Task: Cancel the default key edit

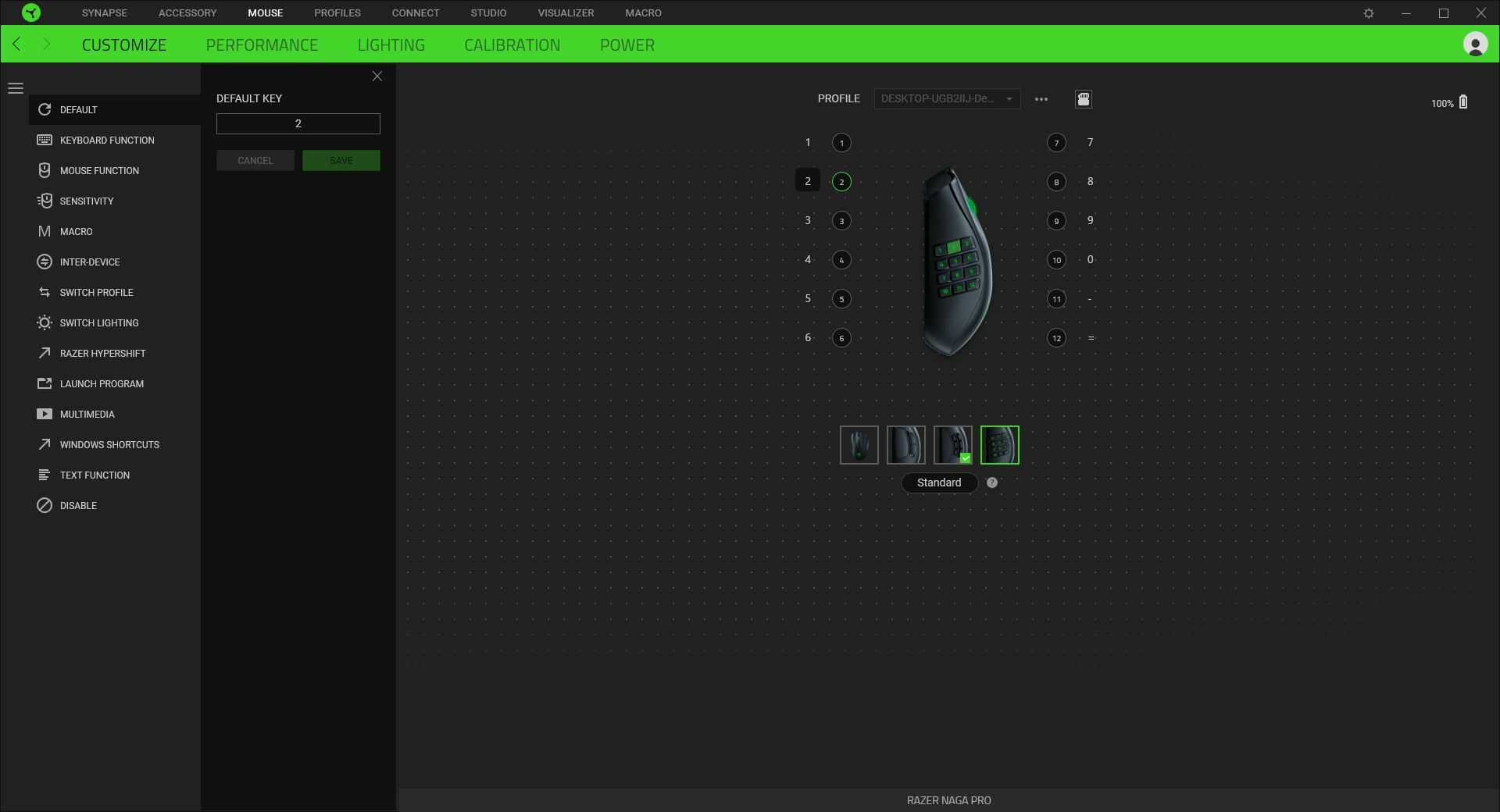Action: click(255, 160)
